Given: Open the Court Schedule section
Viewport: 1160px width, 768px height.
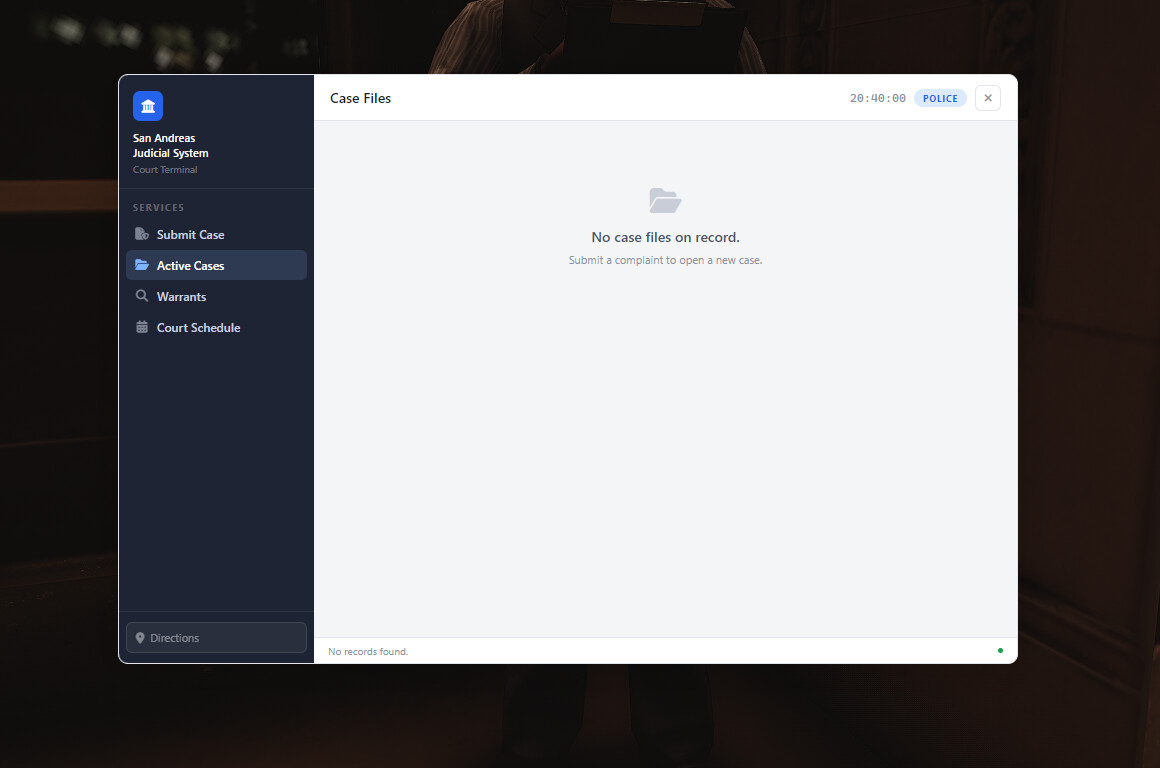Looking at the screenshot, I should pos(216,327).
